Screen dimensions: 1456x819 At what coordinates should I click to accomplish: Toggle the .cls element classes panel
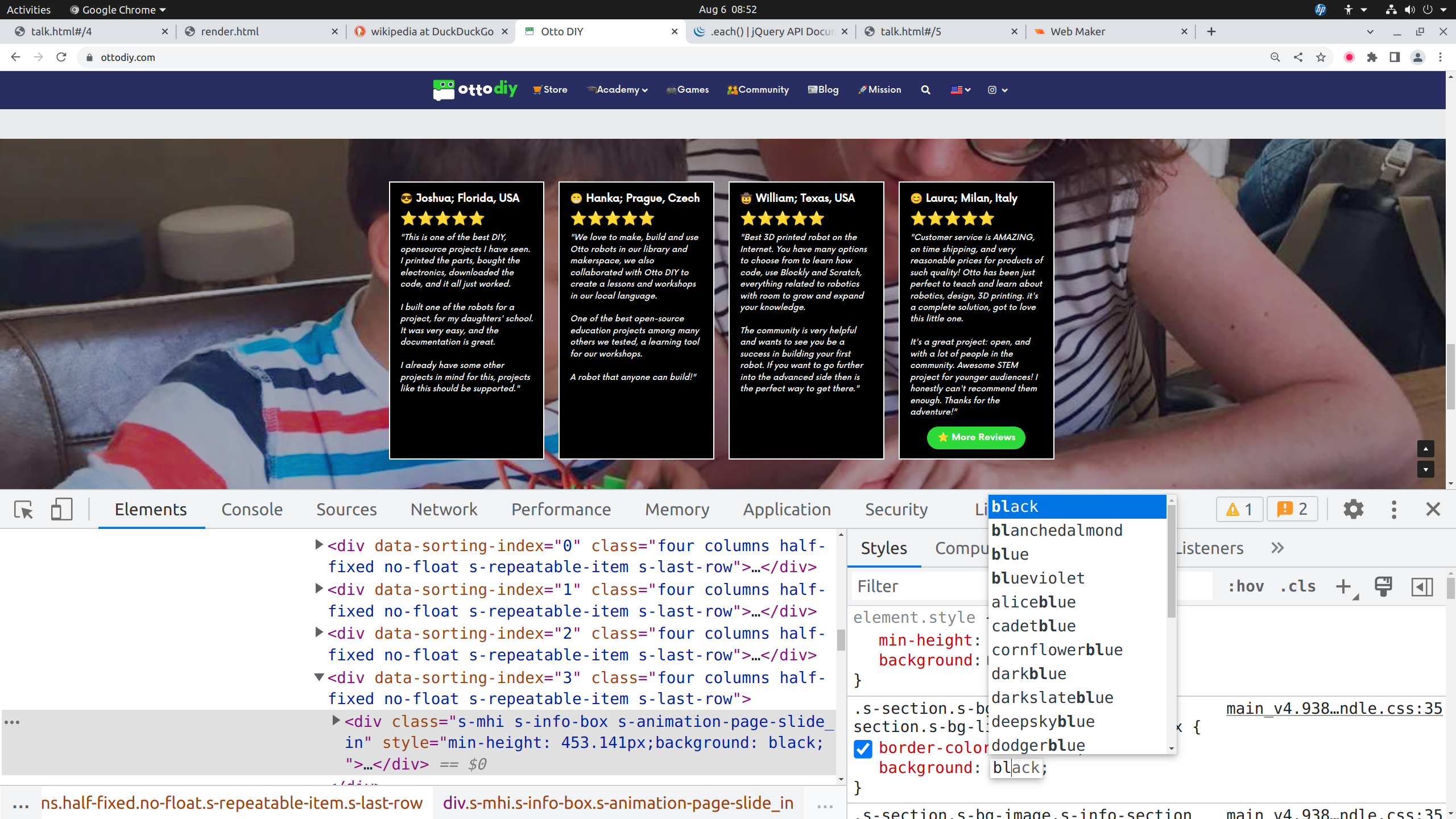tap(1298, 586)
